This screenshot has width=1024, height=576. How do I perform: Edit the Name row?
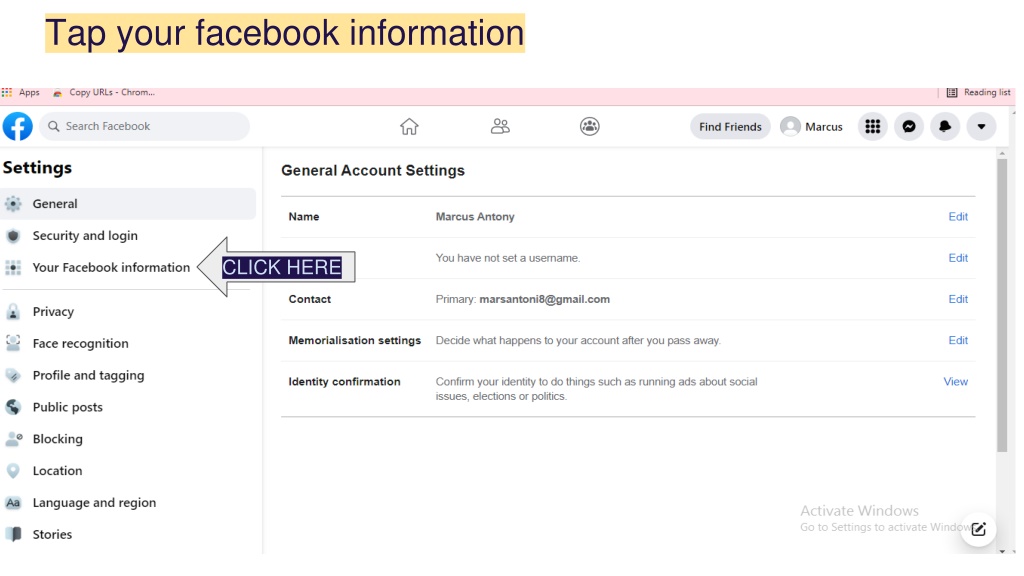coord(958,217)
